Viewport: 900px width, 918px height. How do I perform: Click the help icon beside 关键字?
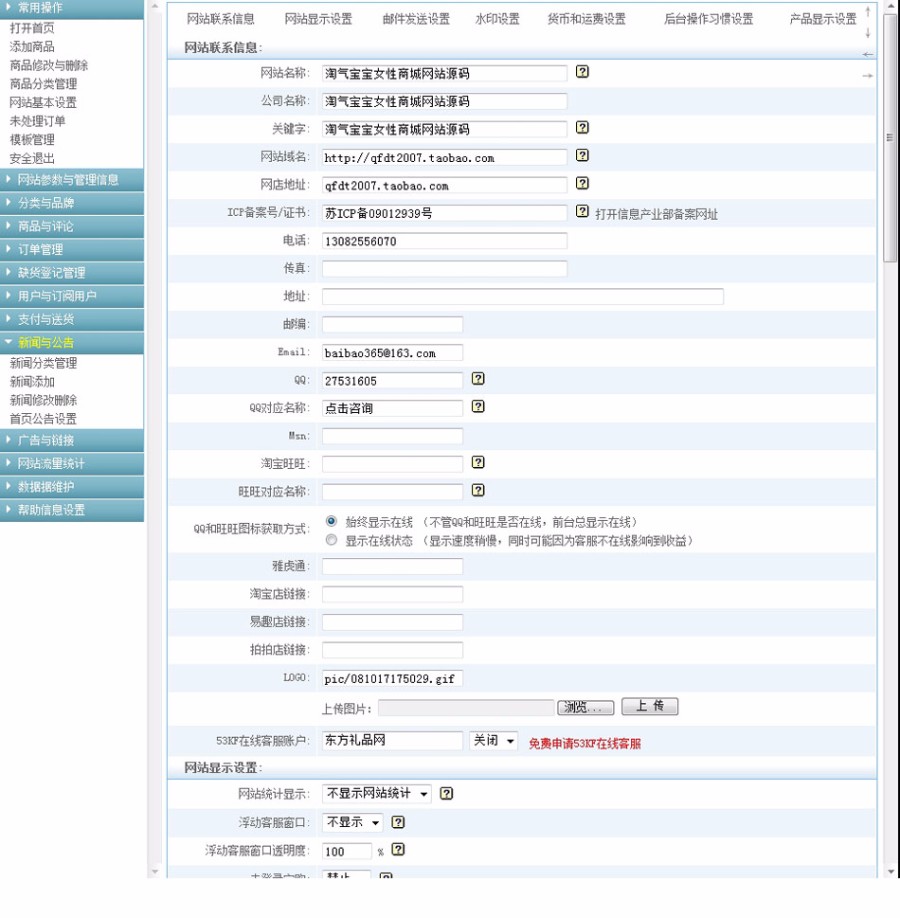tap(581, 128)
